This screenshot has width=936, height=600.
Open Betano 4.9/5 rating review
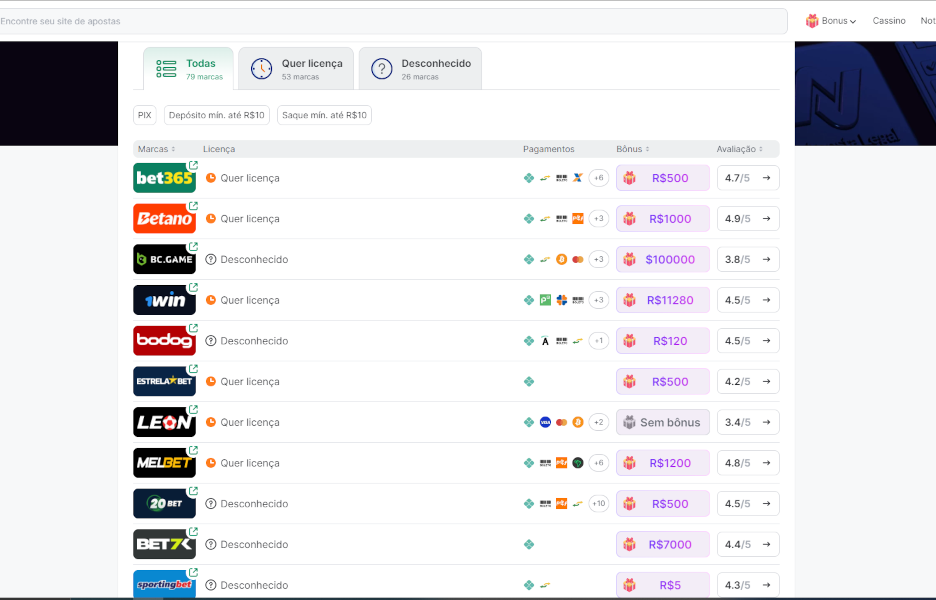748,219
